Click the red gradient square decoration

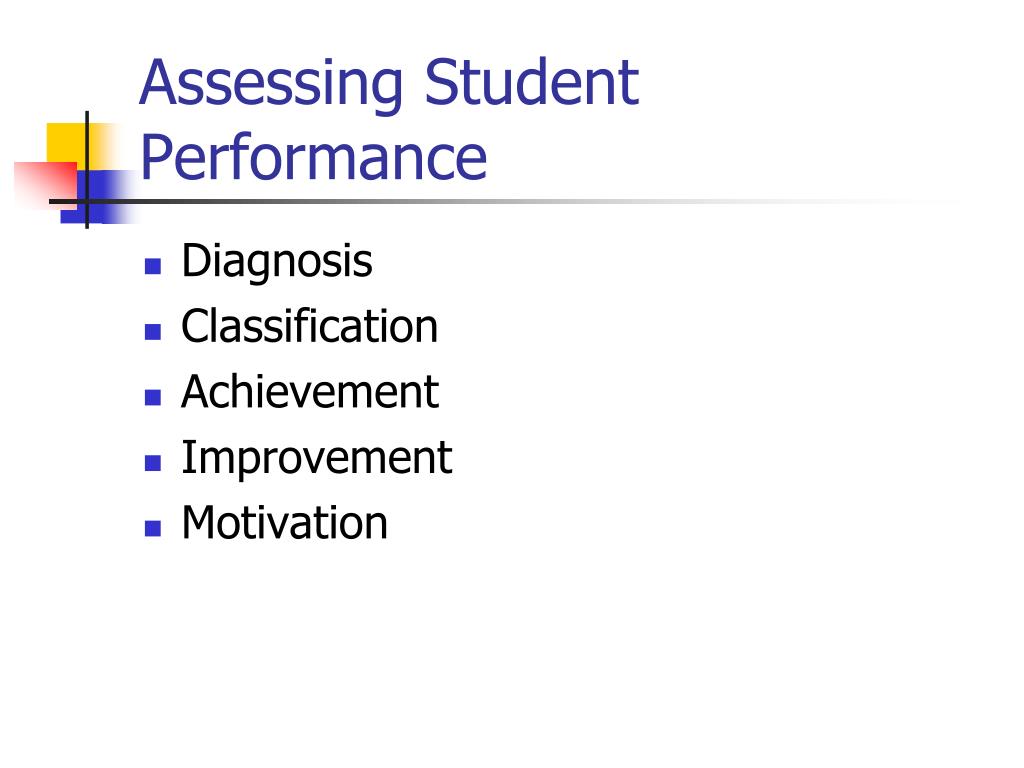(44, 185)
